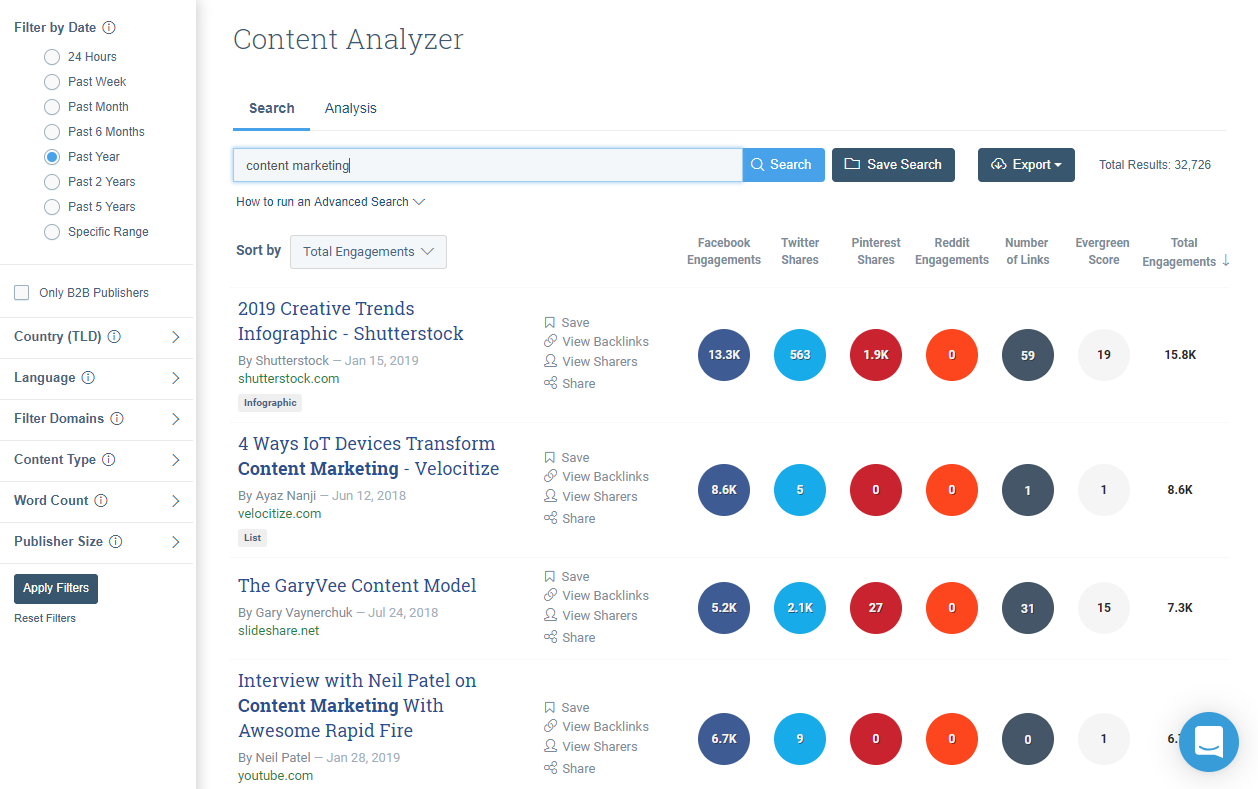This screenshot has width=1258, height=789.
Task: Open the chat widget bubble icon
Action: tap(1208, 742)
